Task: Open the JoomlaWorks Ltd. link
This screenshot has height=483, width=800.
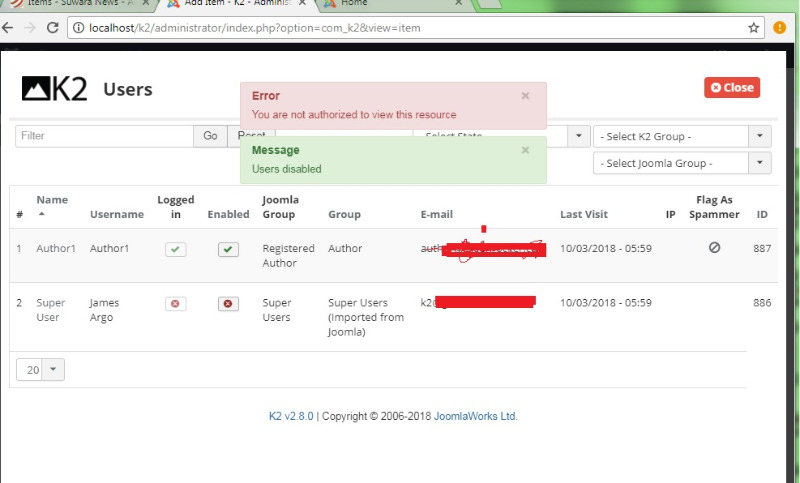Action: [x=476, y=416]
